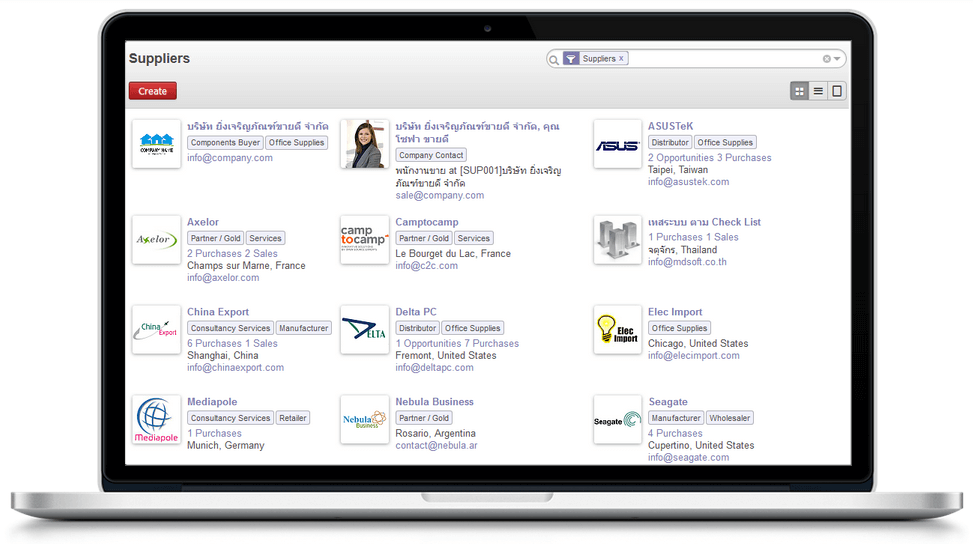Click Components Buyer tag

tap(225, 143)
